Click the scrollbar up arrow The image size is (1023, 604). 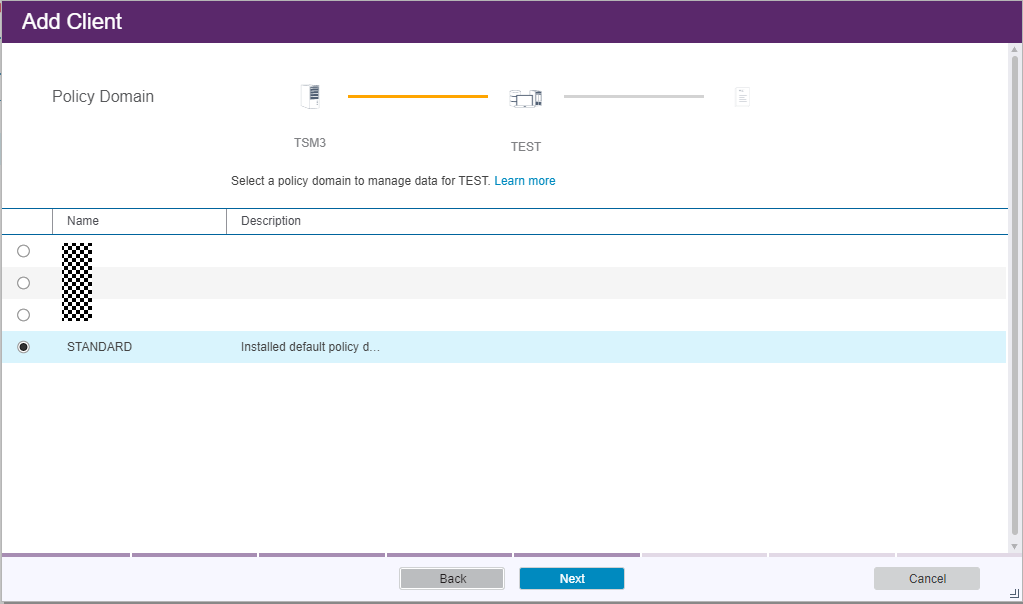(x=1015, y=50)
